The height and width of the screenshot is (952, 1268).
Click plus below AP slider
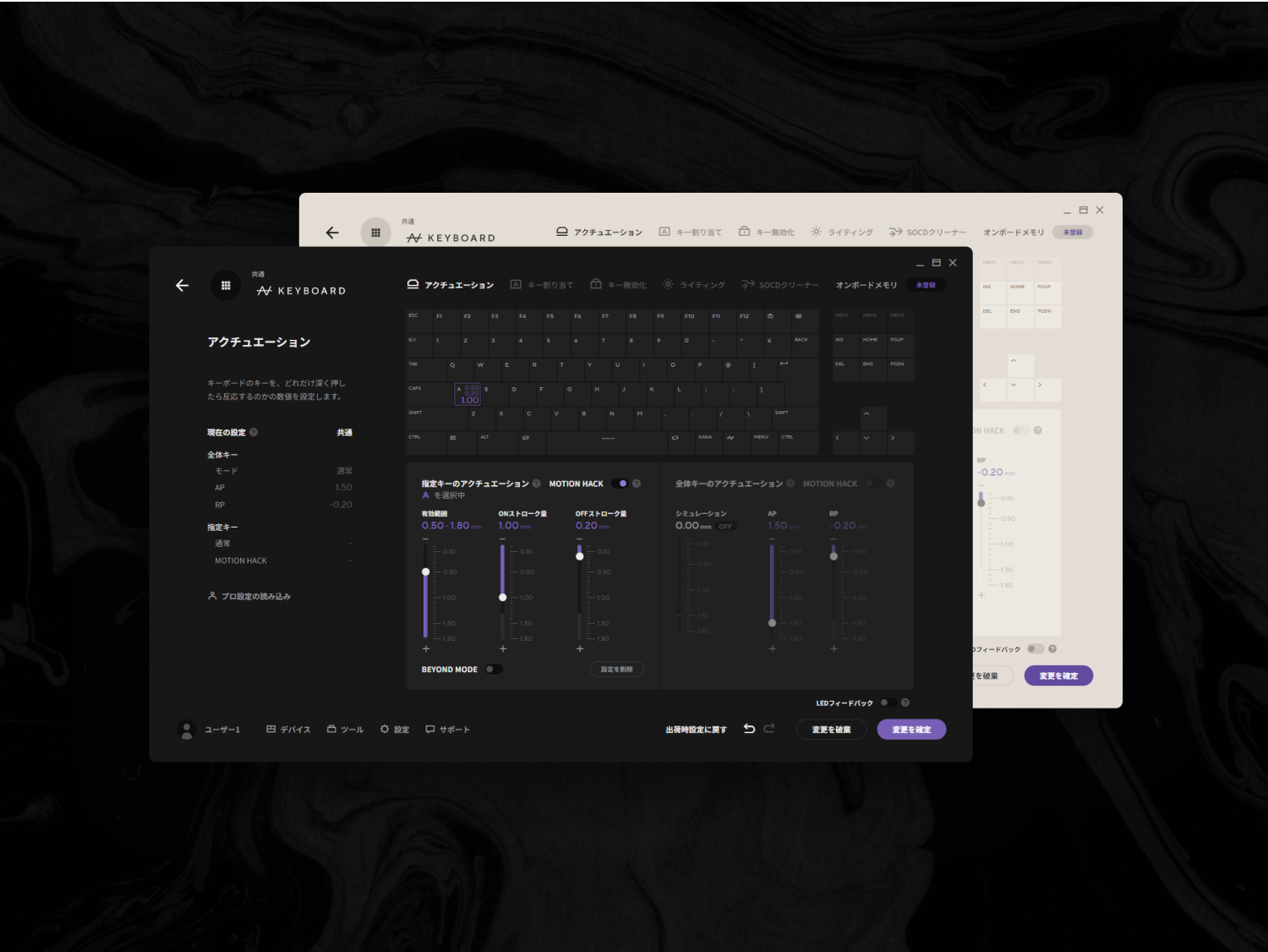coord(772,649)
